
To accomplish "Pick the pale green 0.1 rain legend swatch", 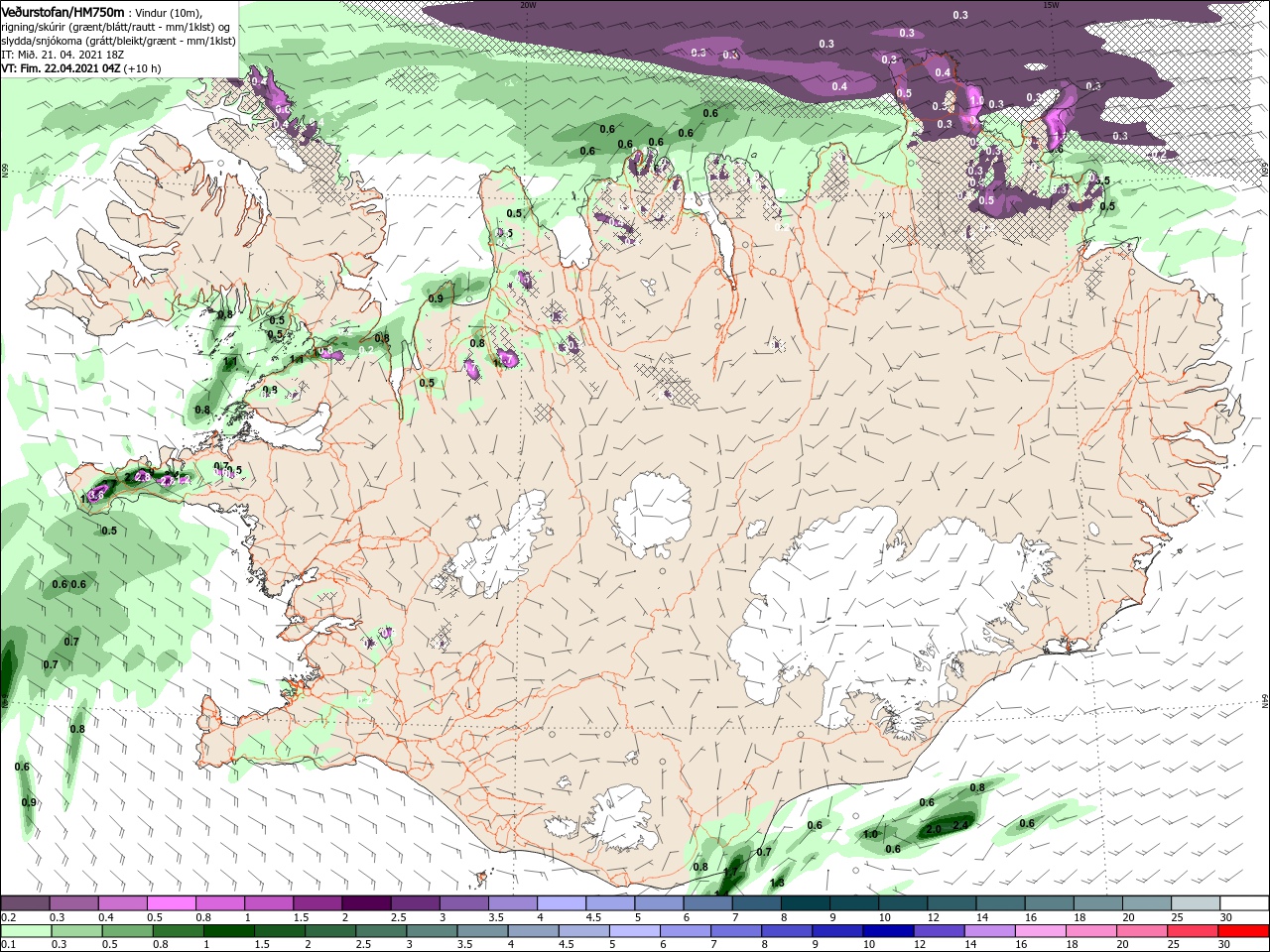I will point(25,931).
